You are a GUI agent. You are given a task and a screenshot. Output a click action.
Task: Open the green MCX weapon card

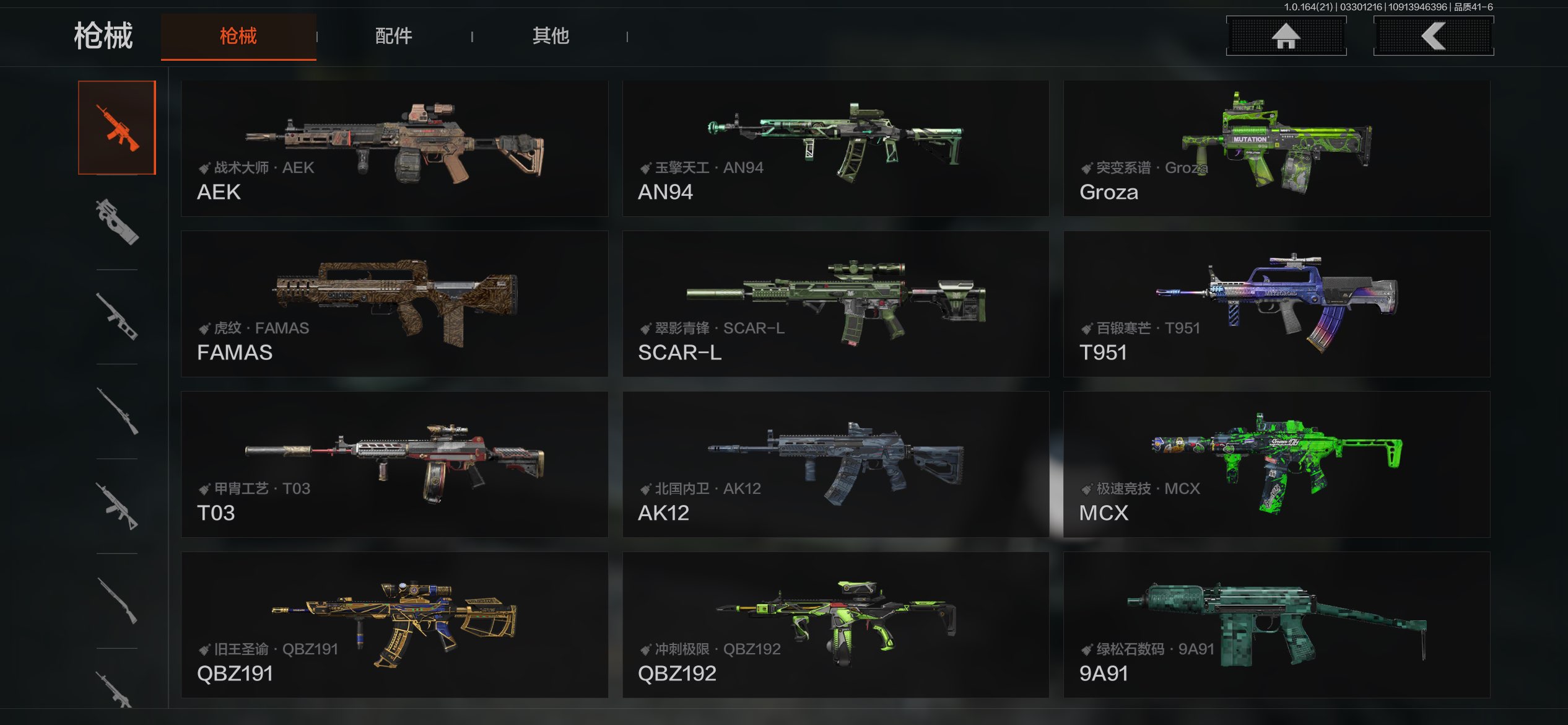(1277, 464)
